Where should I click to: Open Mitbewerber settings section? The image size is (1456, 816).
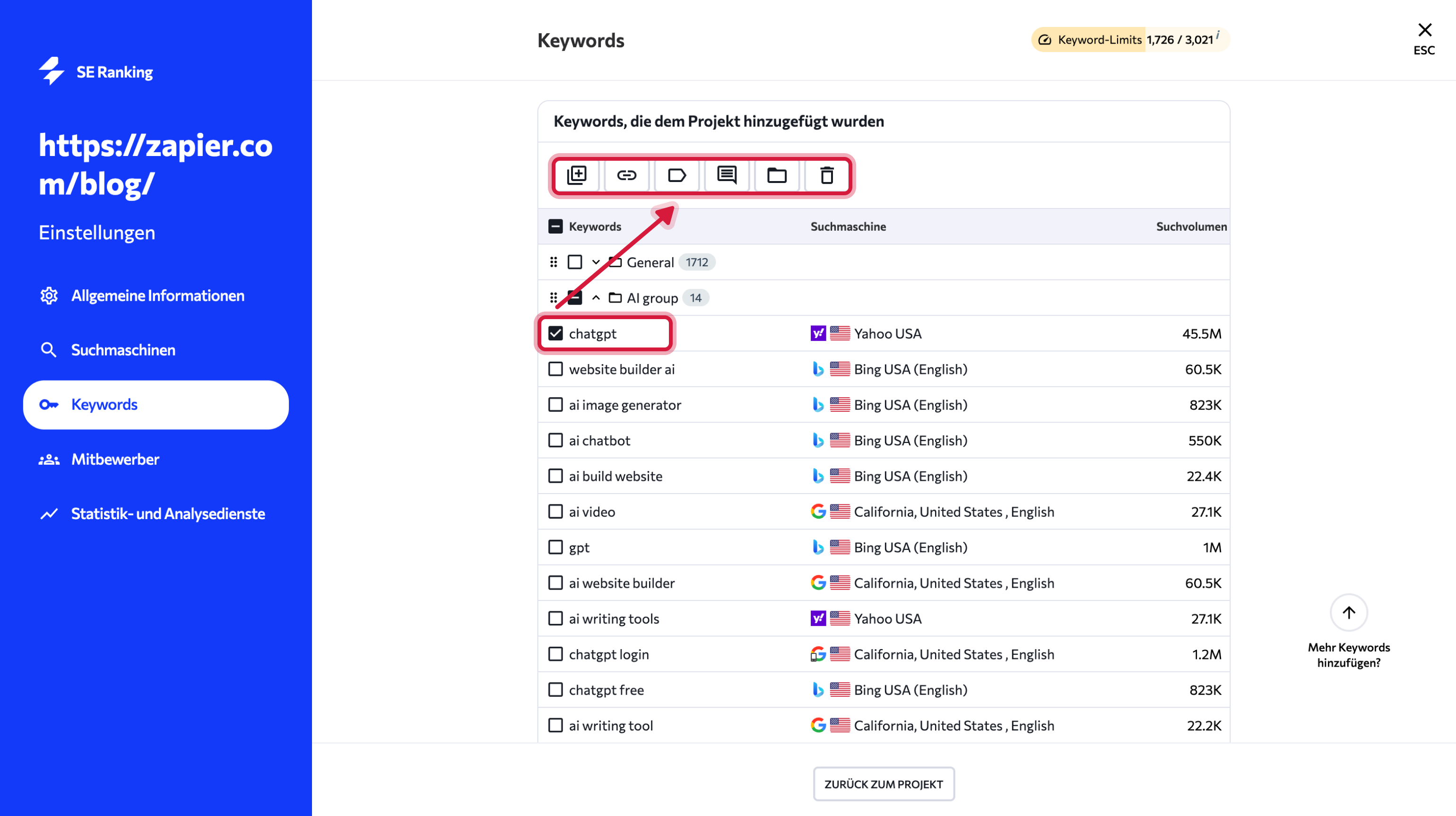156,459
